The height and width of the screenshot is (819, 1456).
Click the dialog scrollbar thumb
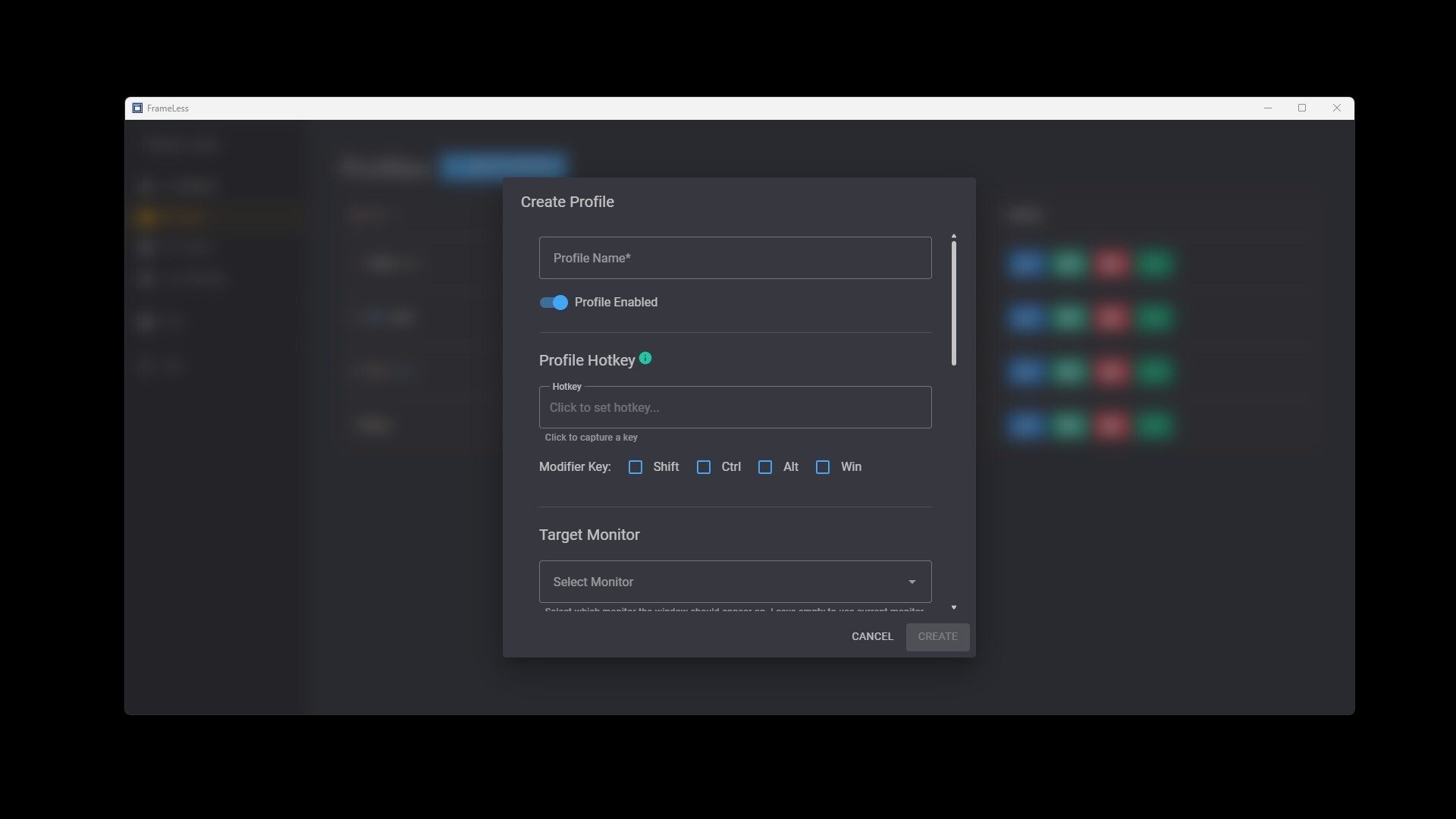coord(953,301)
